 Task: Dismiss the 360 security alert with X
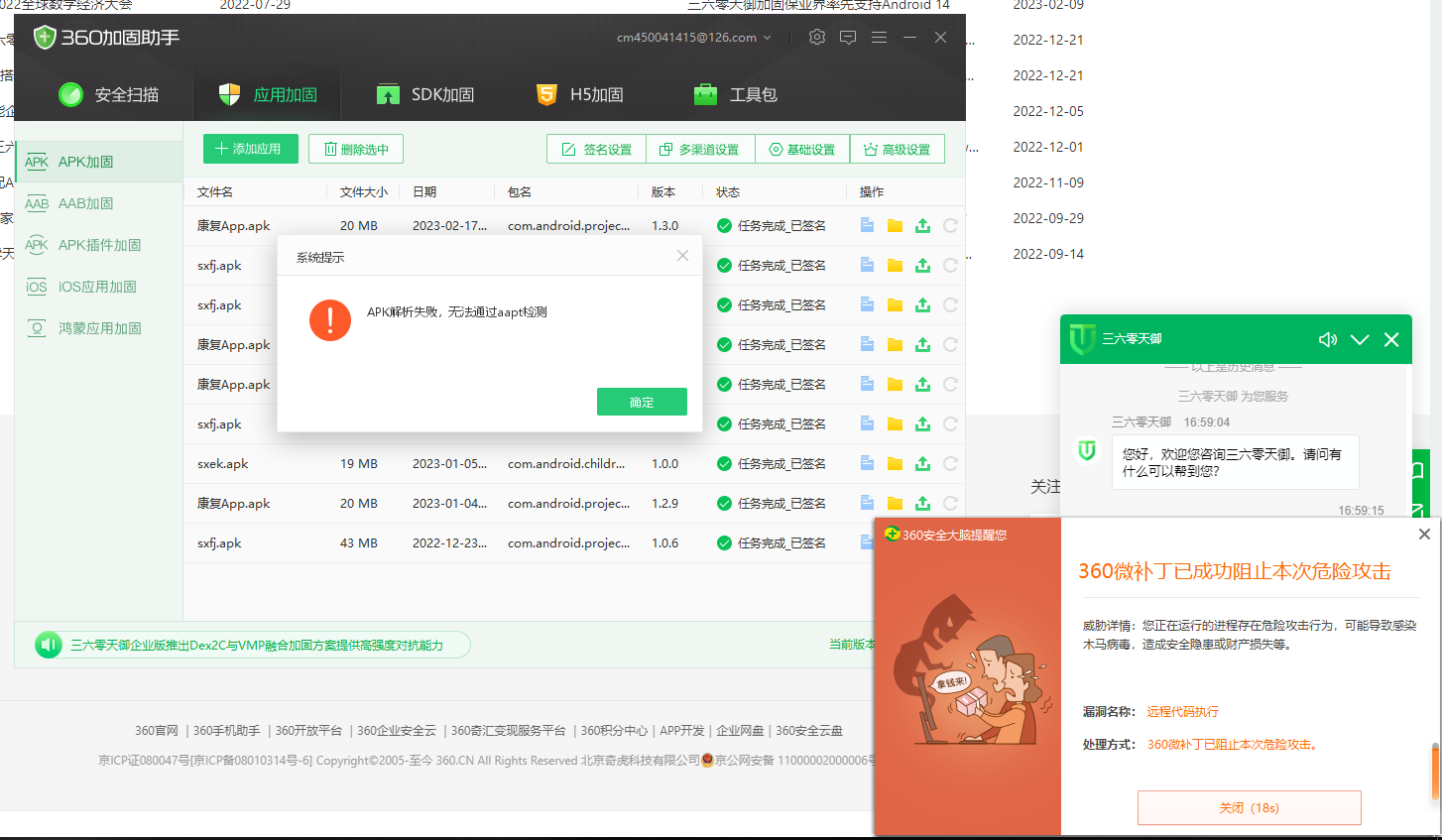(1424, 534)
